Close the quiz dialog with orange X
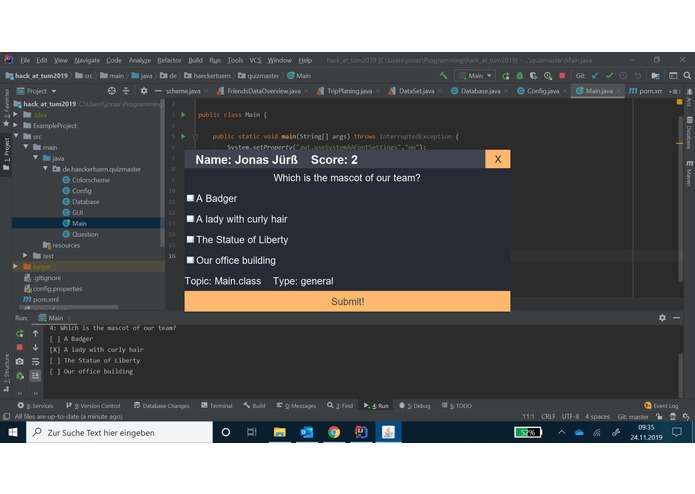The height and width of the screenshot is (494, 695). (x=498, y=159)
